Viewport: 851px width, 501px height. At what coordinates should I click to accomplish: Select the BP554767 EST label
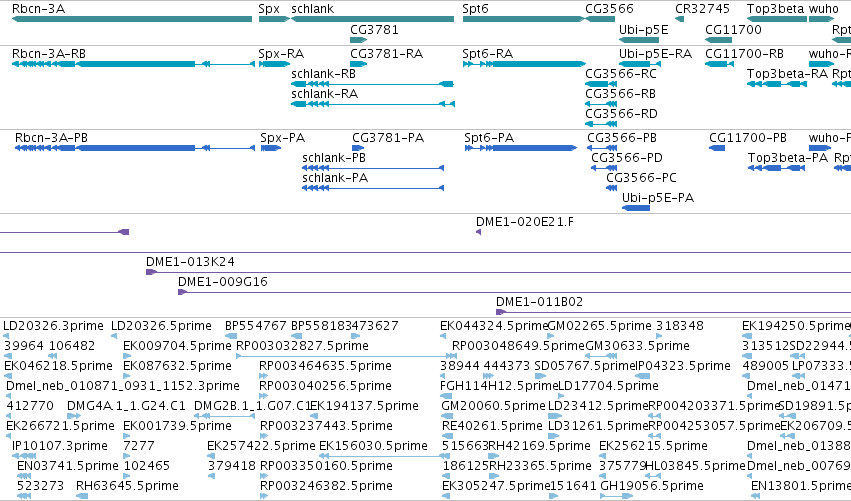256,326
